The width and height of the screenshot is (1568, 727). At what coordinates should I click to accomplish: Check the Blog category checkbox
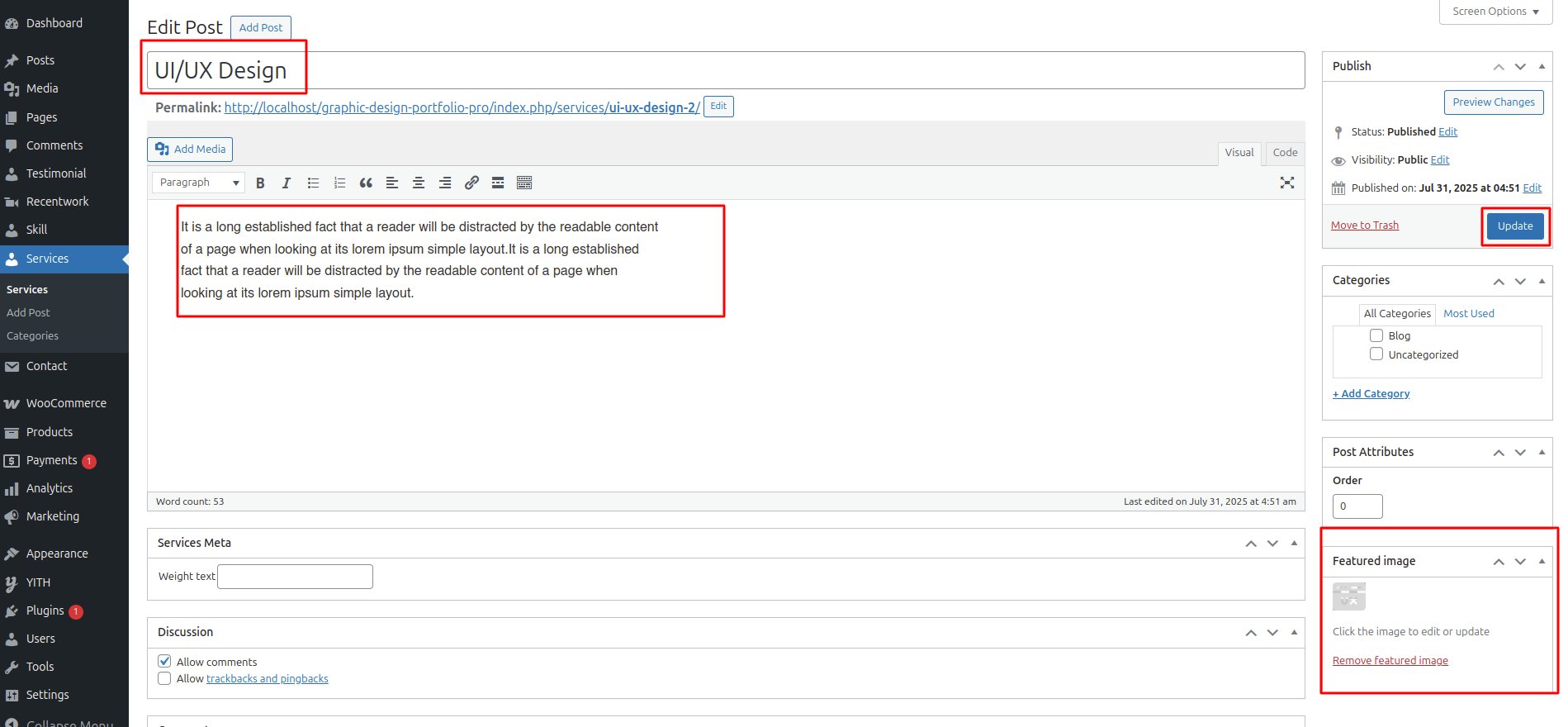[x=1376, y=335]
